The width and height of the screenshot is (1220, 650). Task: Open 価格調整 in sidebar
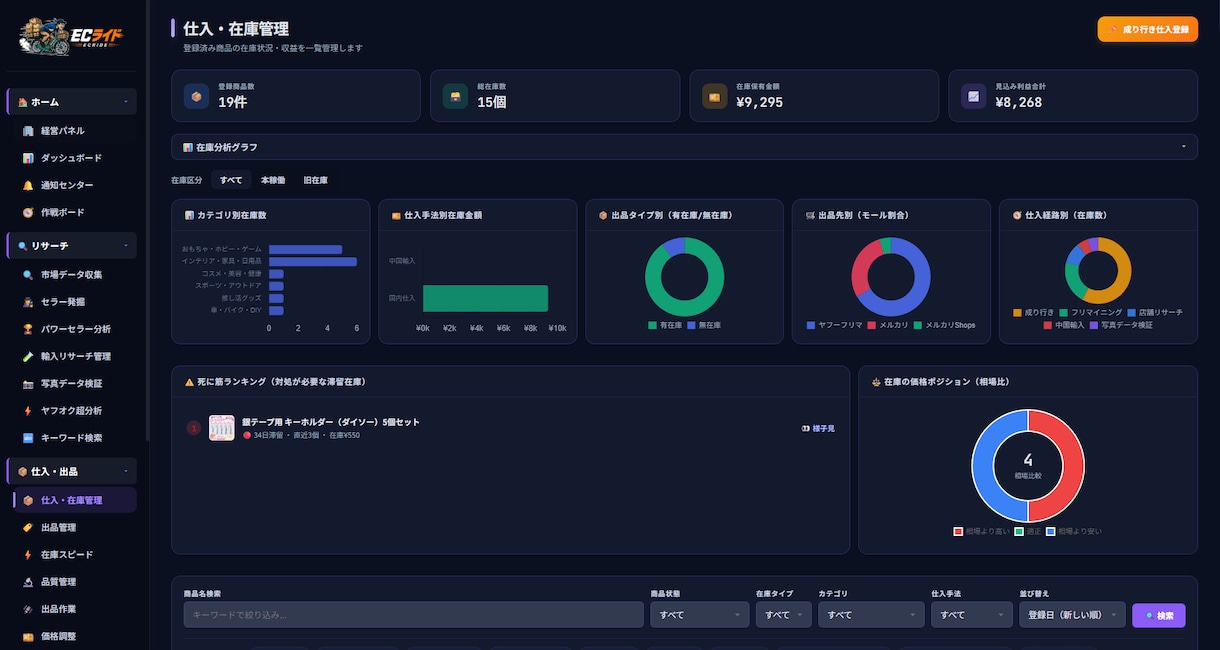click(x=72, y=636)
